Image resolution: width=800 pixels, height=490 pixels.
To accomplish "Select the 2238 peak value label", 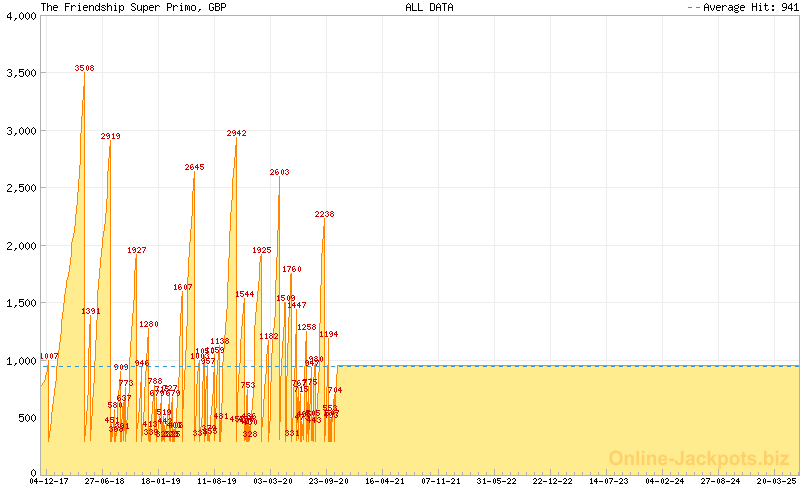I will coord(324,214).
